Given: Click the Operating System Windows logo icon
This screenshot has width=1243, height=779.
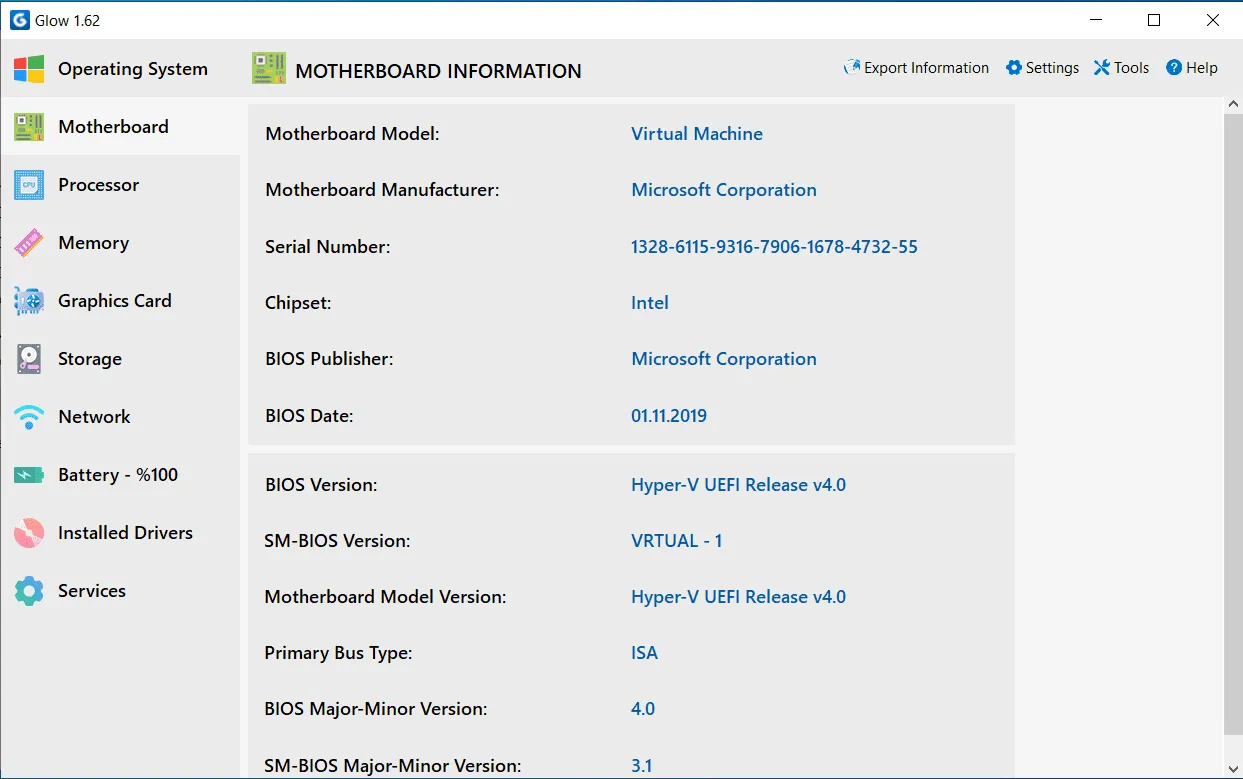Looking at the screenshot, I should coord(29,69).
